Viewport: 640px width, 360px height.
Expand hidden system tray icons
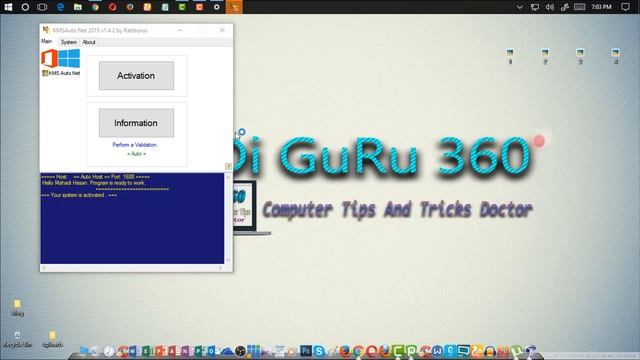tap(520, 7)
